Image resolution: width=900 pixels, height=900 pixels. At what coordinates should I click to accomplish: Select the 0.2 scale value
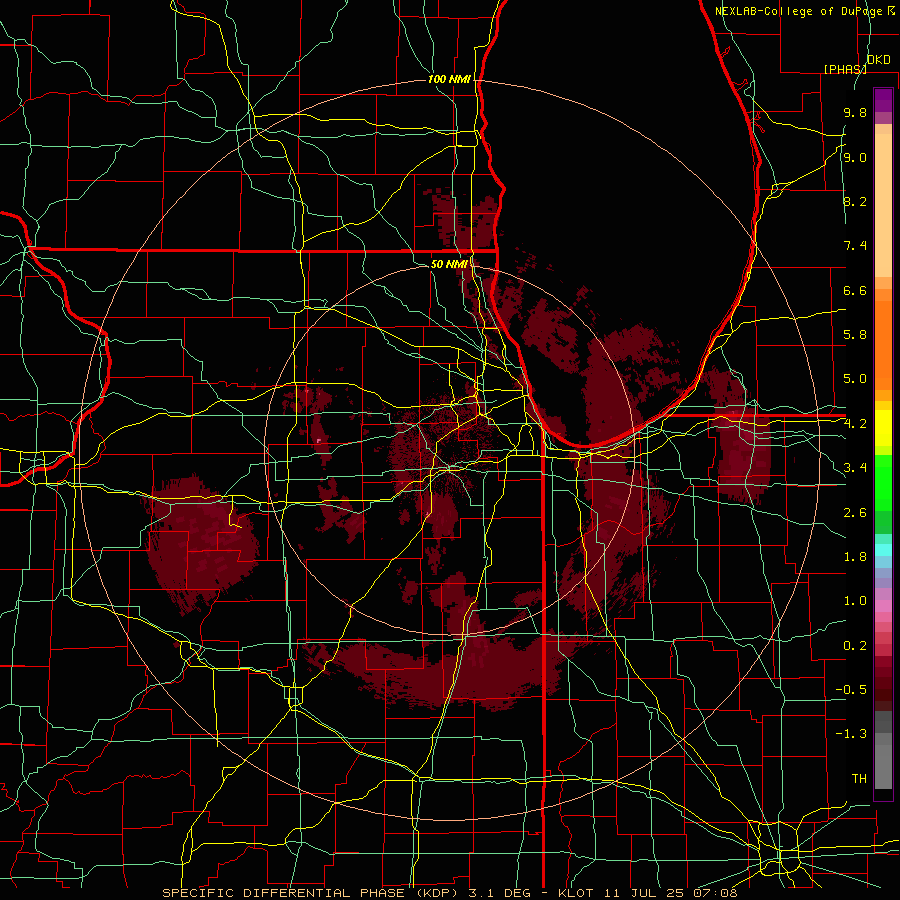[855, 646]
